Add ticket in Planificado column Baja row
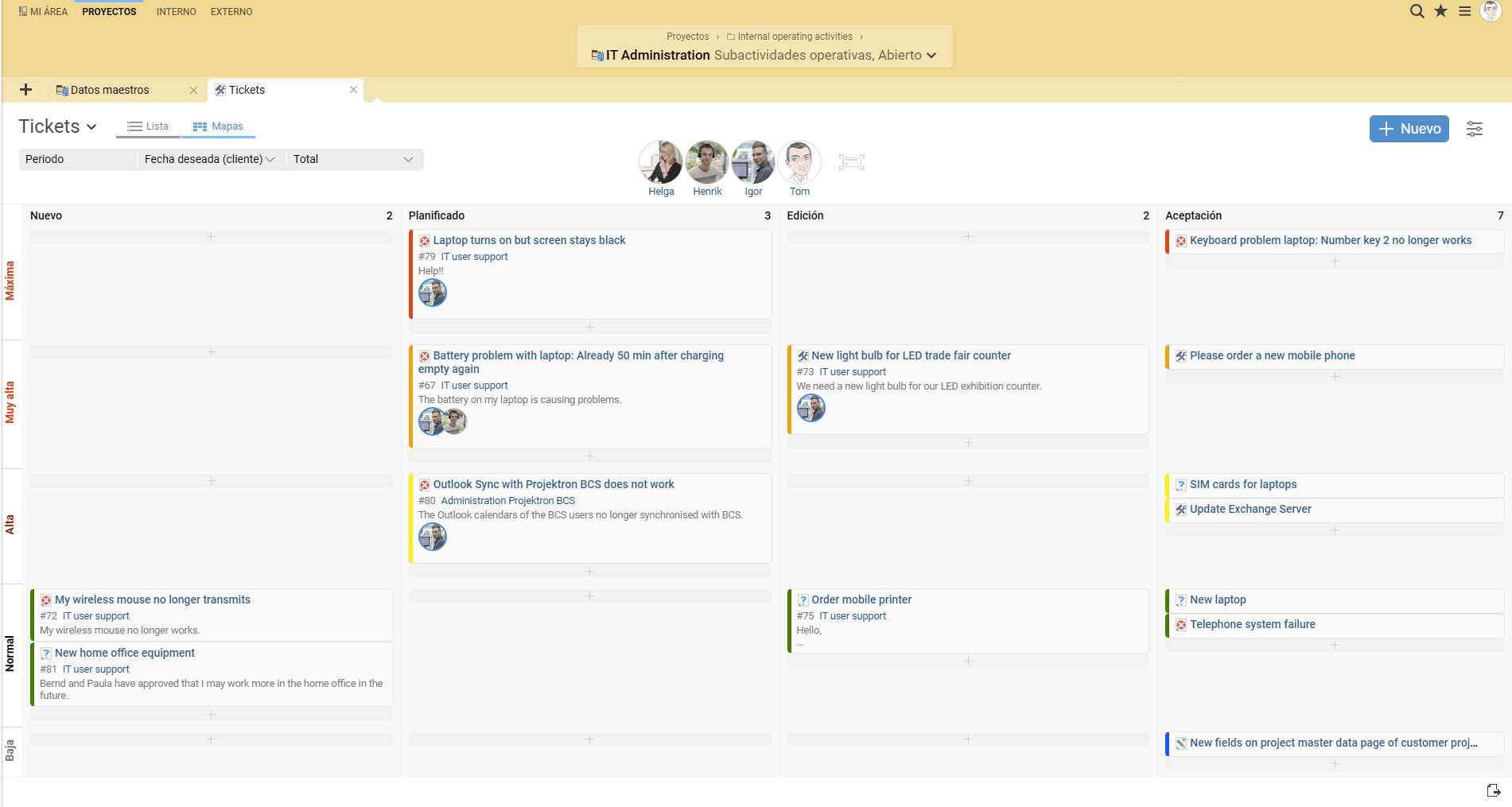 pyautogui.click(x=589, y=739)
